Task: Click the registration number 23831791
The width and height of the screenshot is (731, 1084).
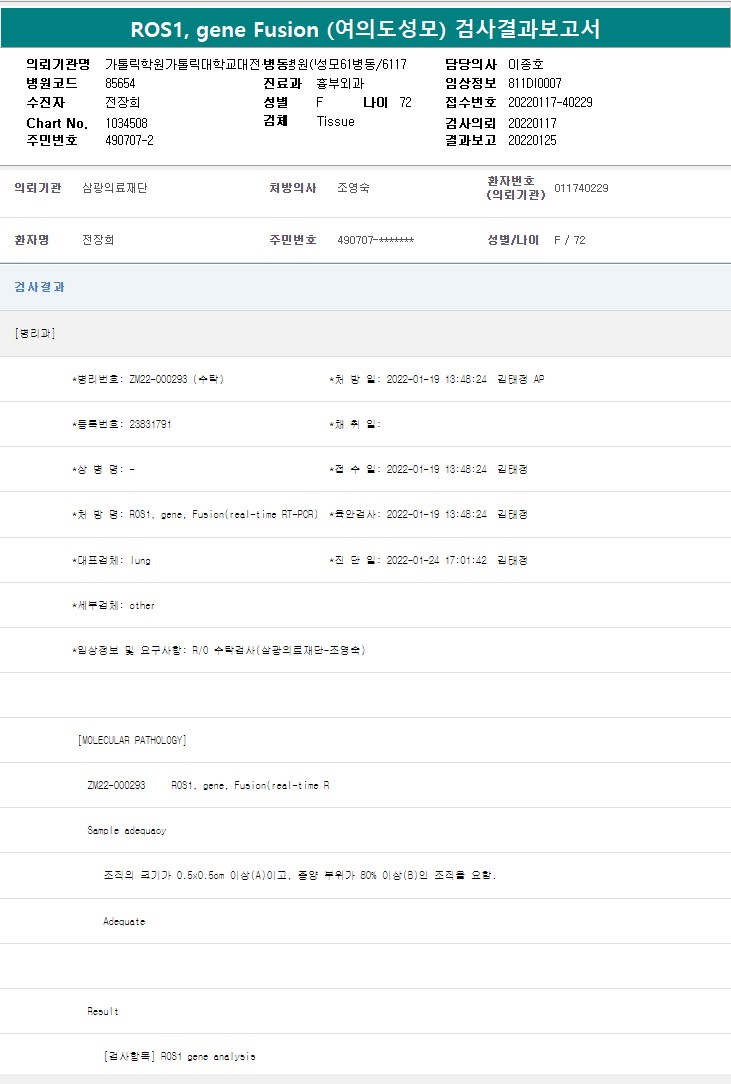Action: 150,424
